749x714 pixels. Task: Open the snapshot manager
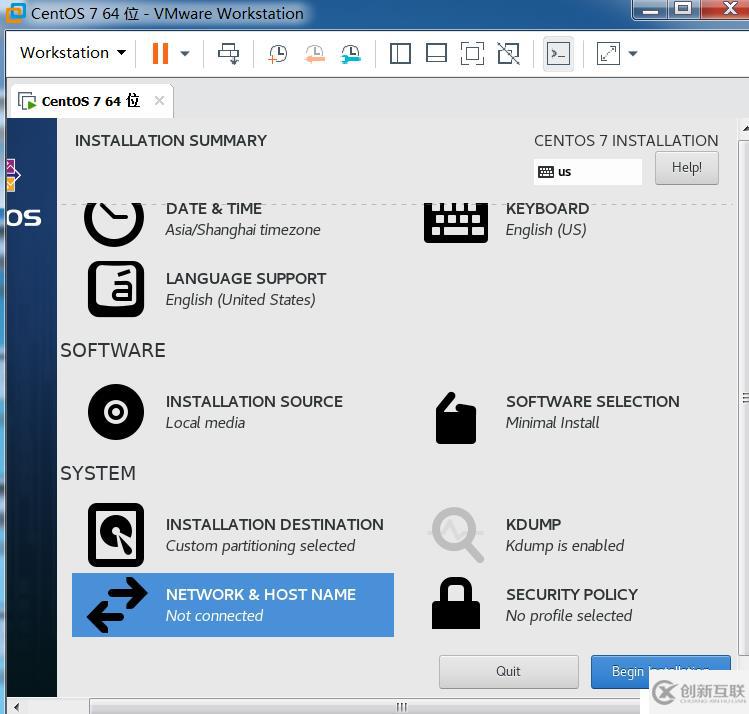pos(351,53)
